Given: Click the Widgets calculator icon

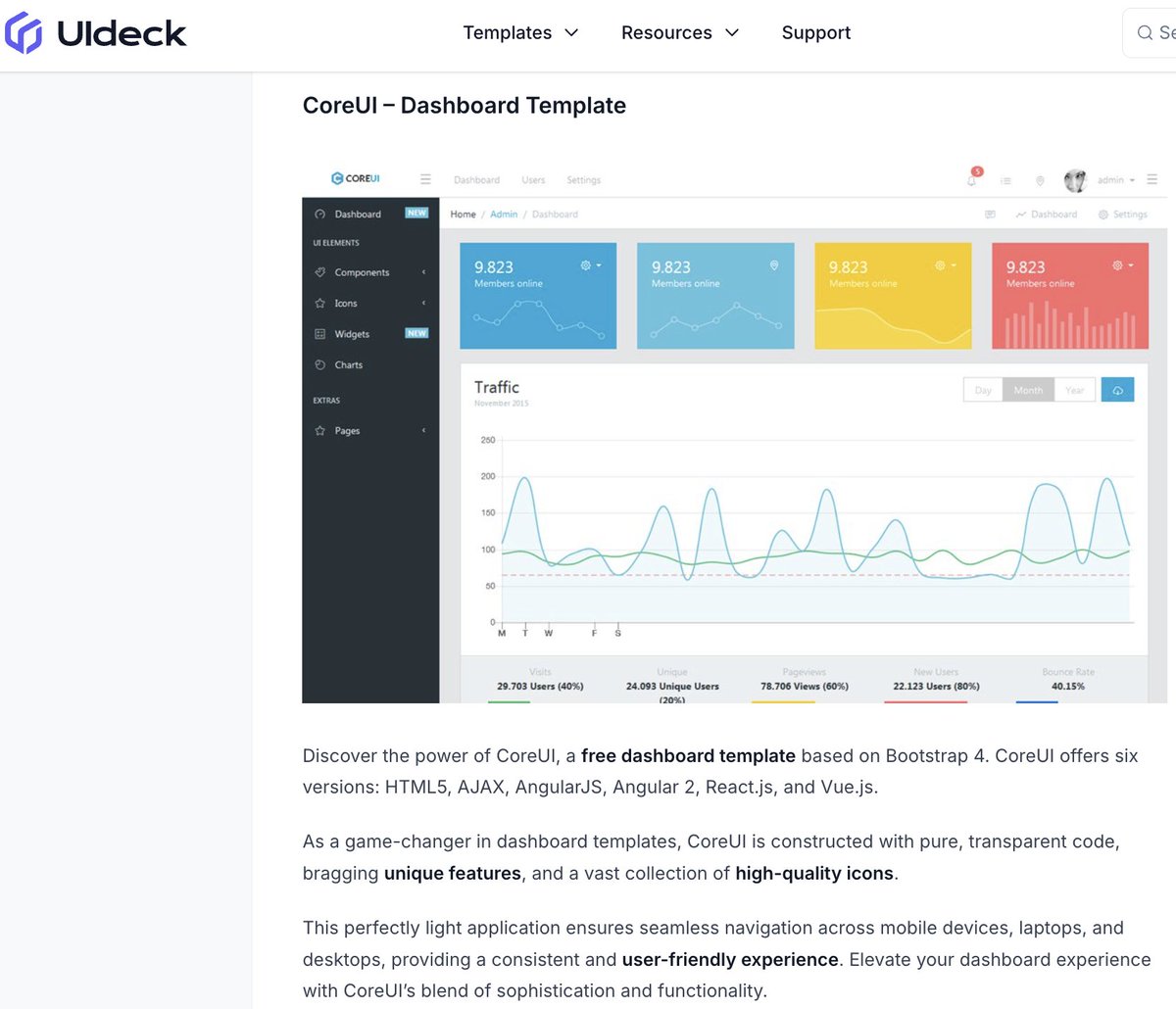Looking at the screenshot, I should [x=319, y=334].
